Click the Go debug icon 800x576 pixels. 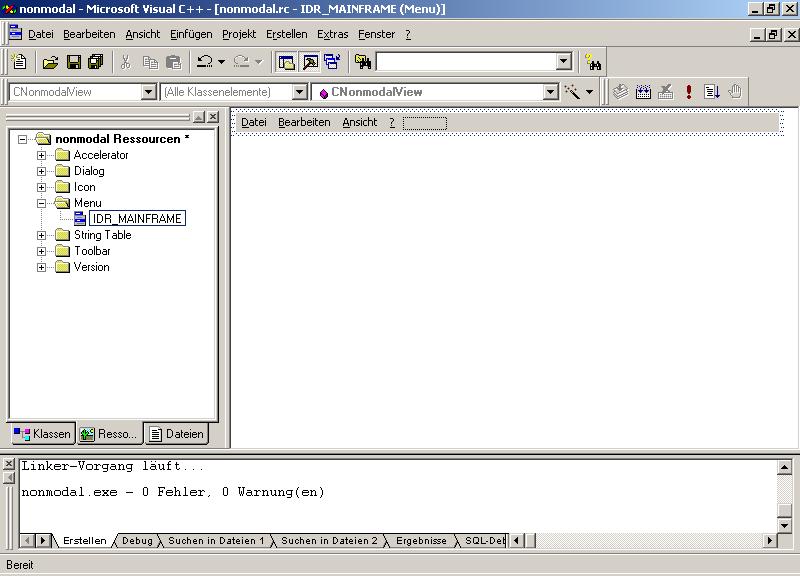pyautogui.click(x=712, y=92)
